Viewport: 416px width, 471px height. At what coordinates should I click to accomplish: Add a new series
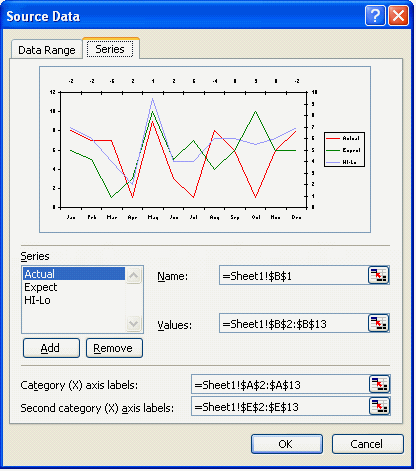click(x=51, y=348)
